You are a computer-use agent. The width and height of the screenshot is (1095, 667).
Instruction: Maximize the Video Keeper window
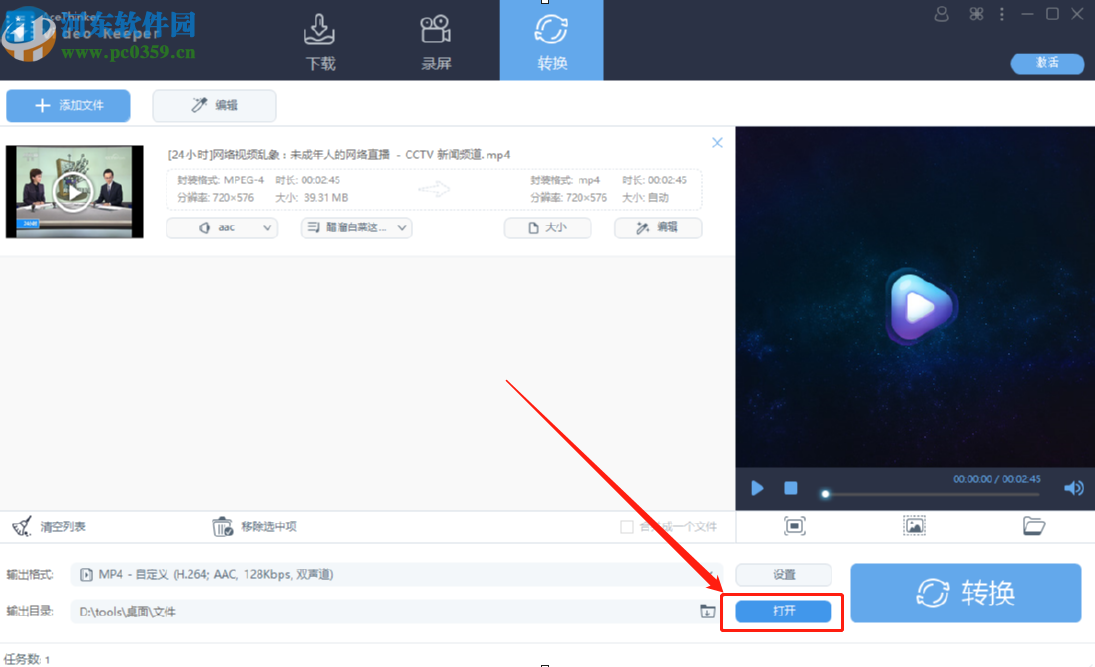(1052, 14)
